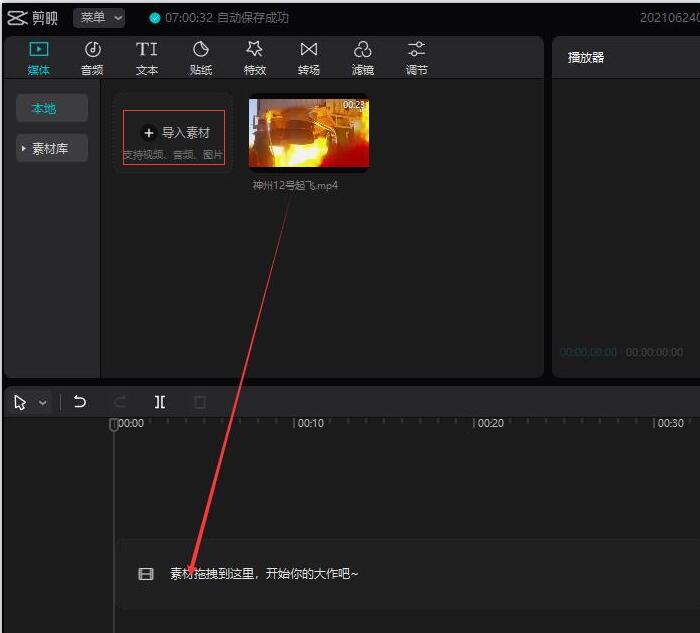Screen dimensions: 700x633
Task: Select the 调节 (Adjust) icon
Action: (x=417, y=58)
